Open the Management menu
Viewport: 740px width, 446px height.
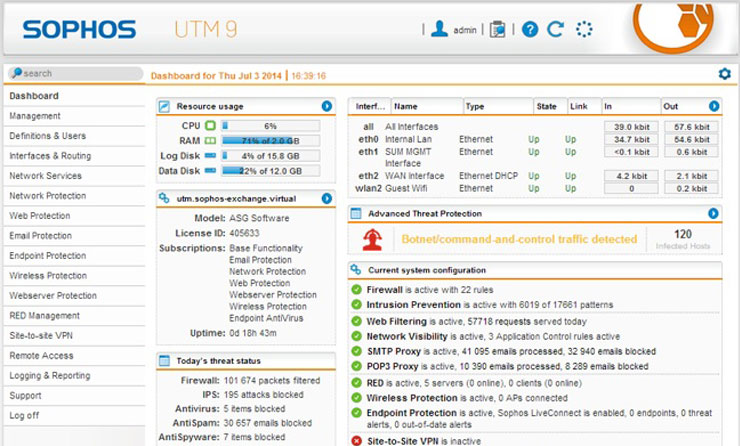coord(74,116)
